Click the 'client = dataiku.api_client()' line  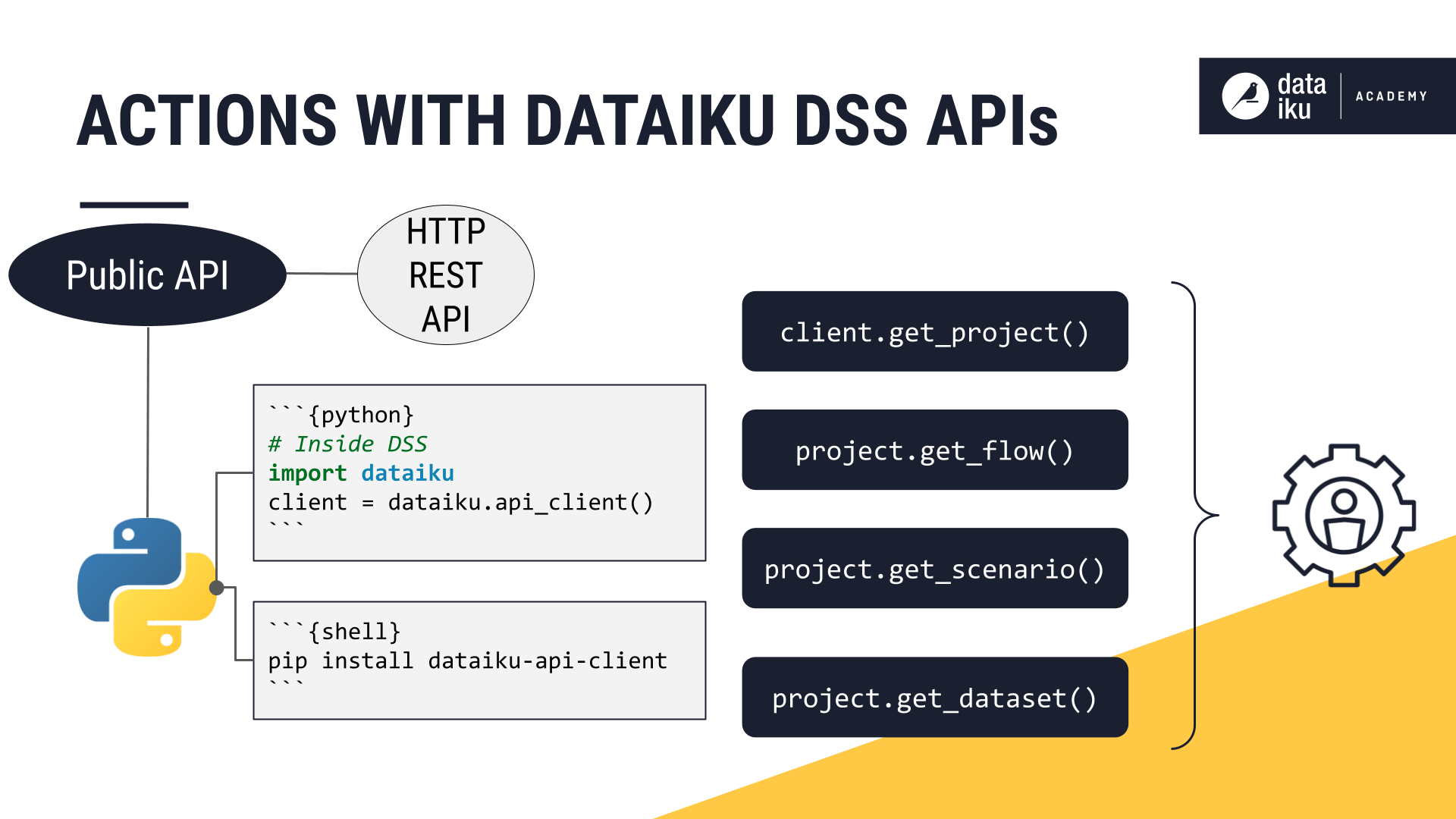click(x=461, y=502)
